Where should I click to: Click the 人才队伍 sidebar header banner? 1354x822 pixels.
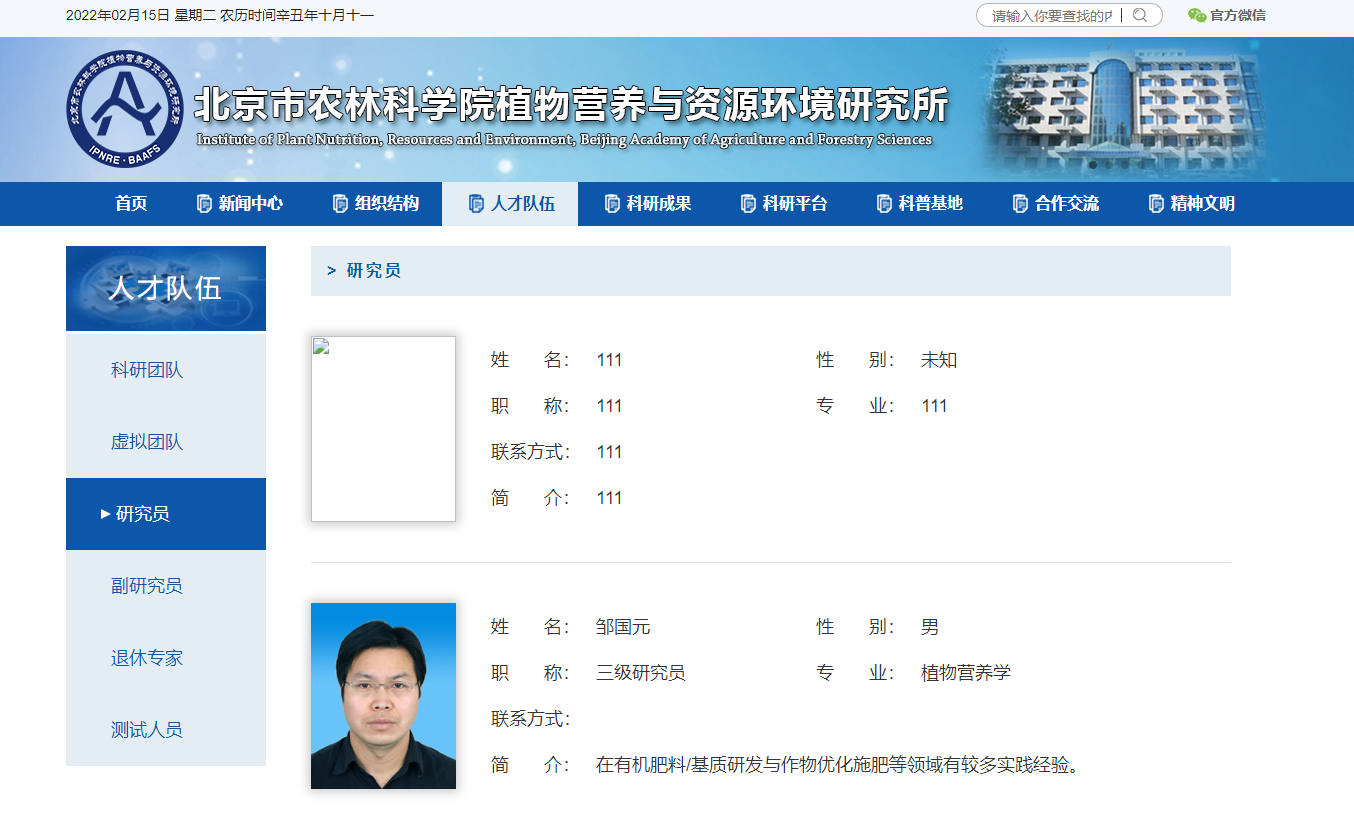tap(166, 288)
